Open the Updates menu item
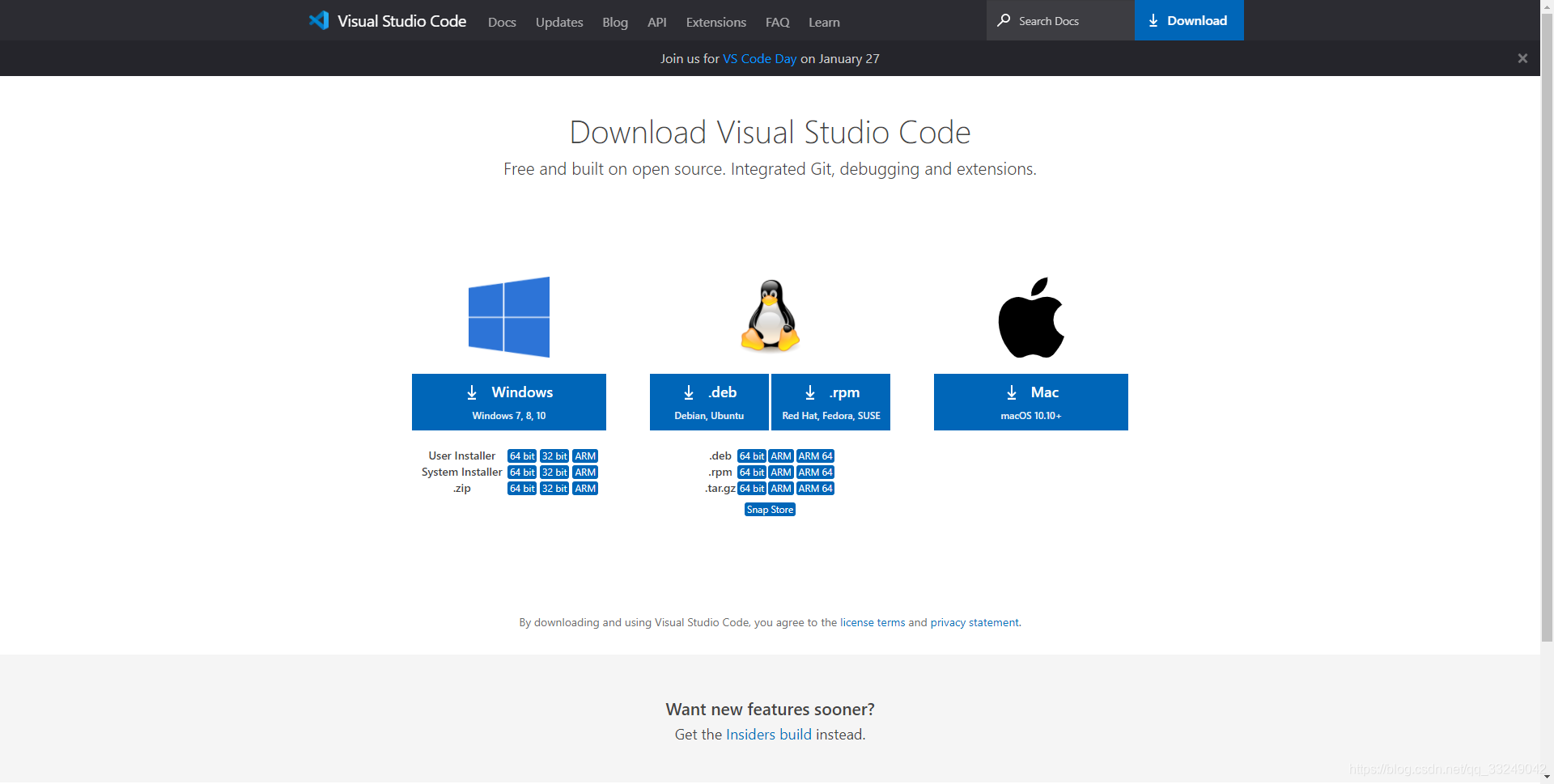Screen dimensions: 1554x784 point(559,22)
